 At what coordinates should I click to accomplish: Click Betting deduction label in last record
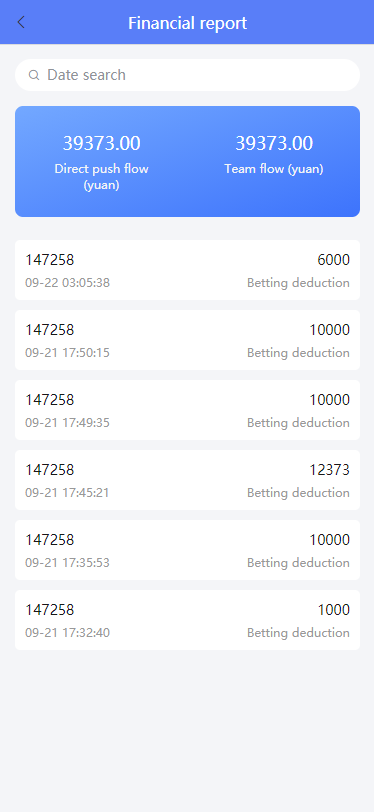tap(298, 632)
